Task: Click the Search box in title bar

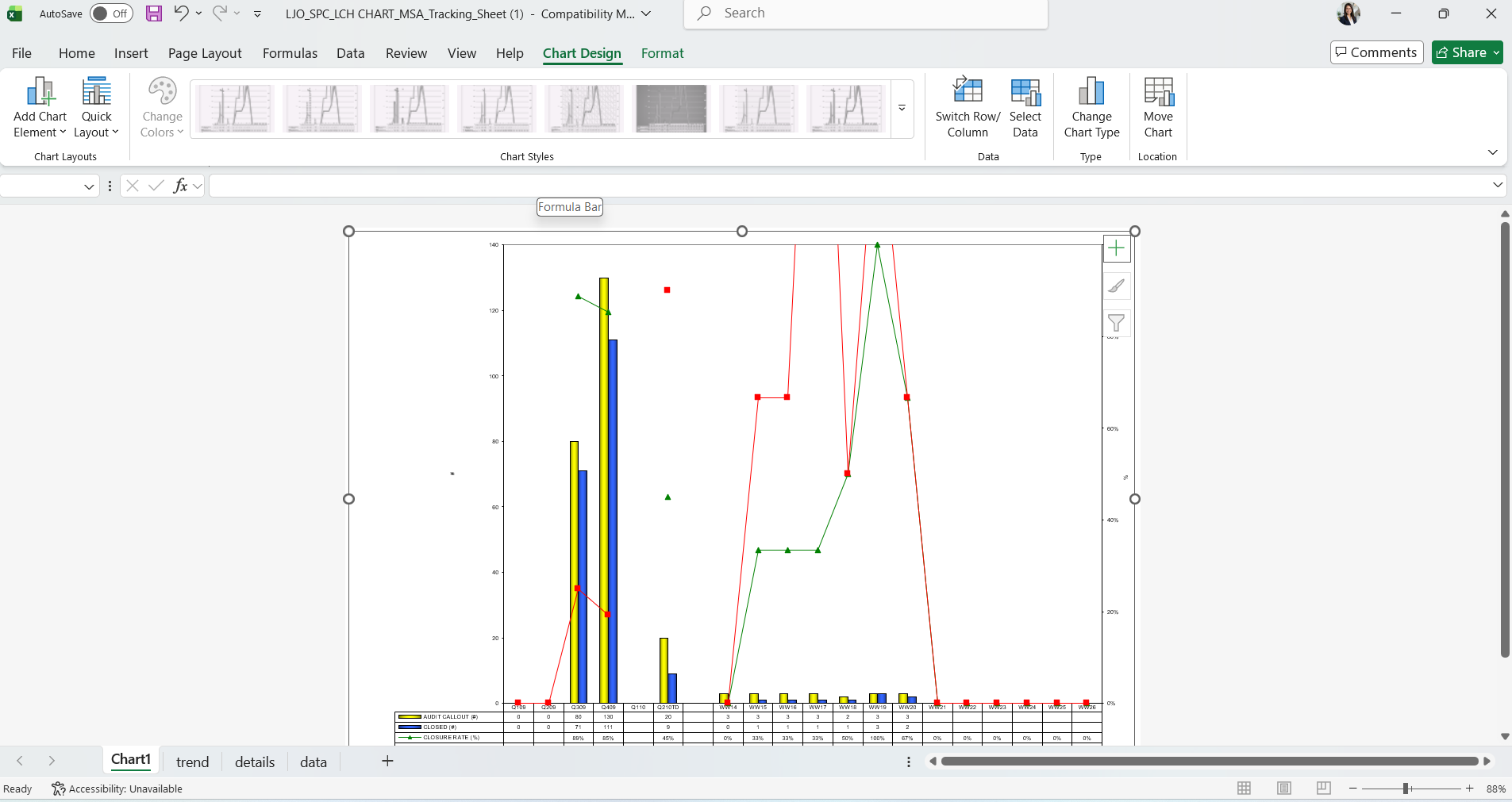Action: tap(866, 13)
